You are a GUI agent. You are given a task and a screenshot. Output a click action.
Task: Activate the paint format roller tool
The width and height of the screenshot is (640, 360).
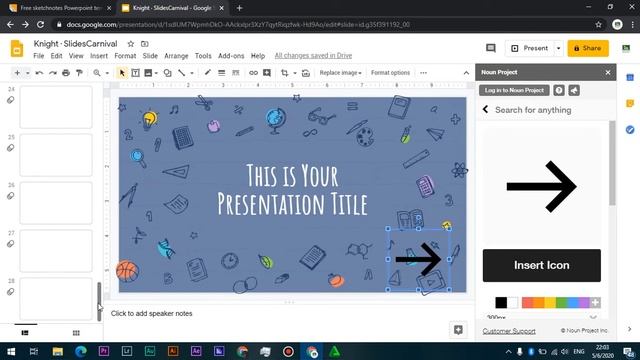[79, 73]
